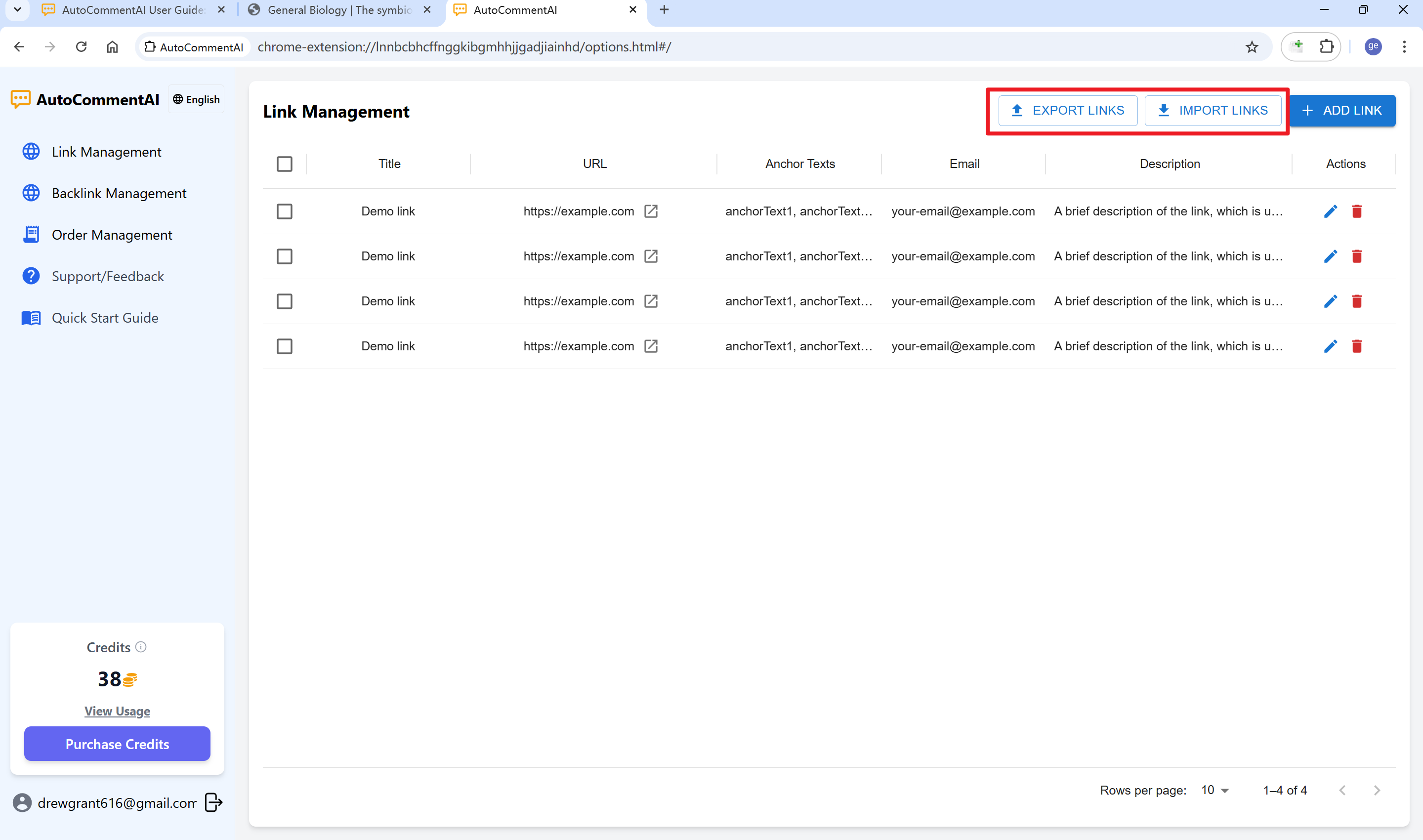This screenshot has width=1423, height=840.
Task: Click the ADD LINK button
Action: point(1342,110)
